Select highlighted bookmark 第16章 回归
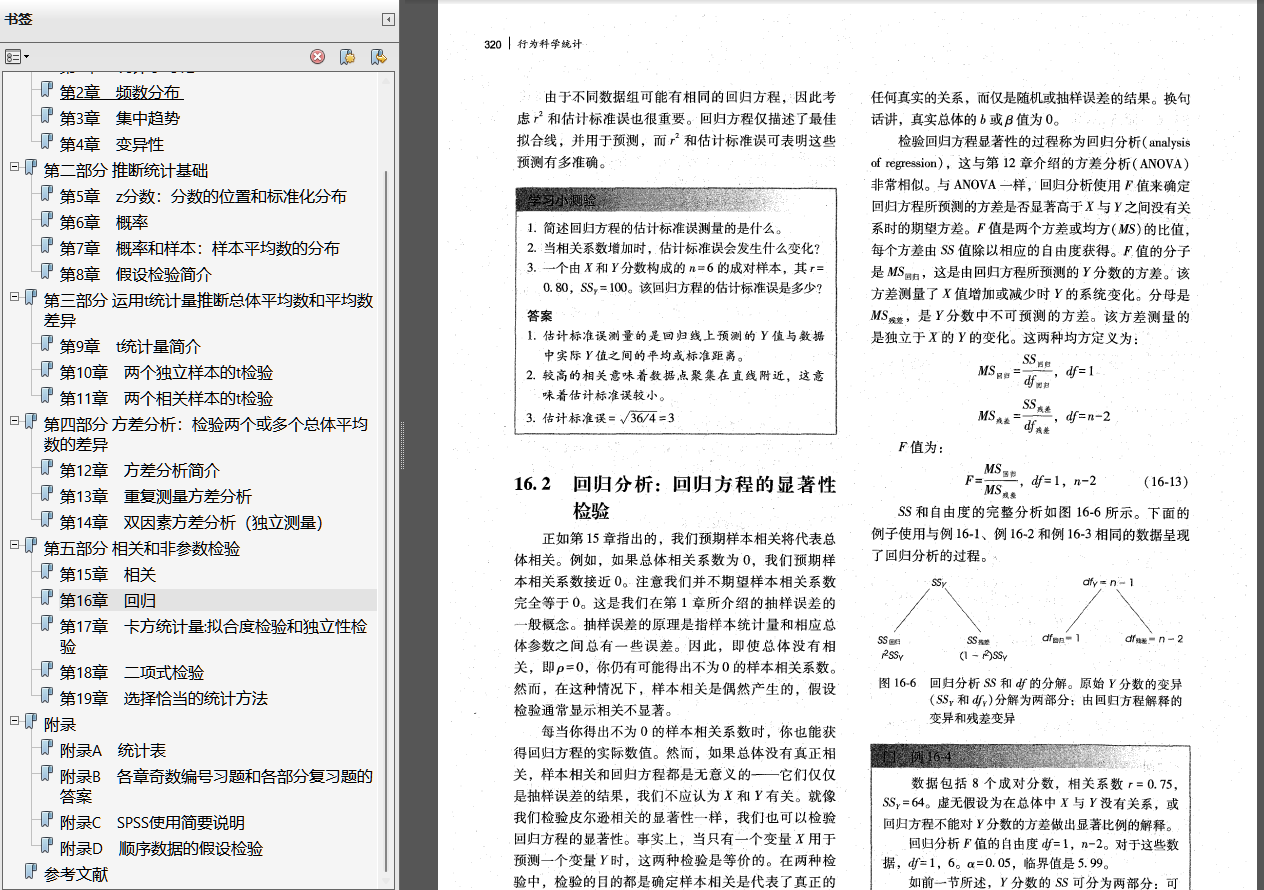 tap(108, 600)
